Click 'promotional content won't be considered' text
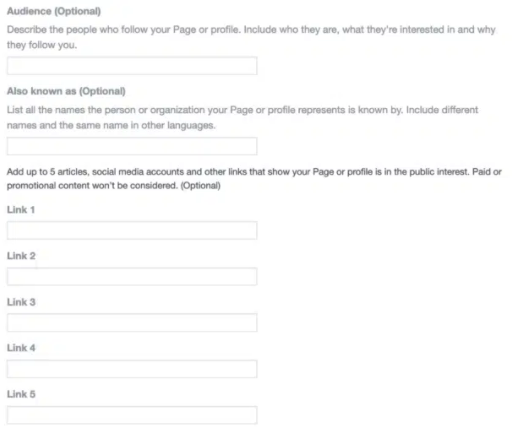Image resolution: width=513 pixels, height=434 pixels. coord(92,186)
